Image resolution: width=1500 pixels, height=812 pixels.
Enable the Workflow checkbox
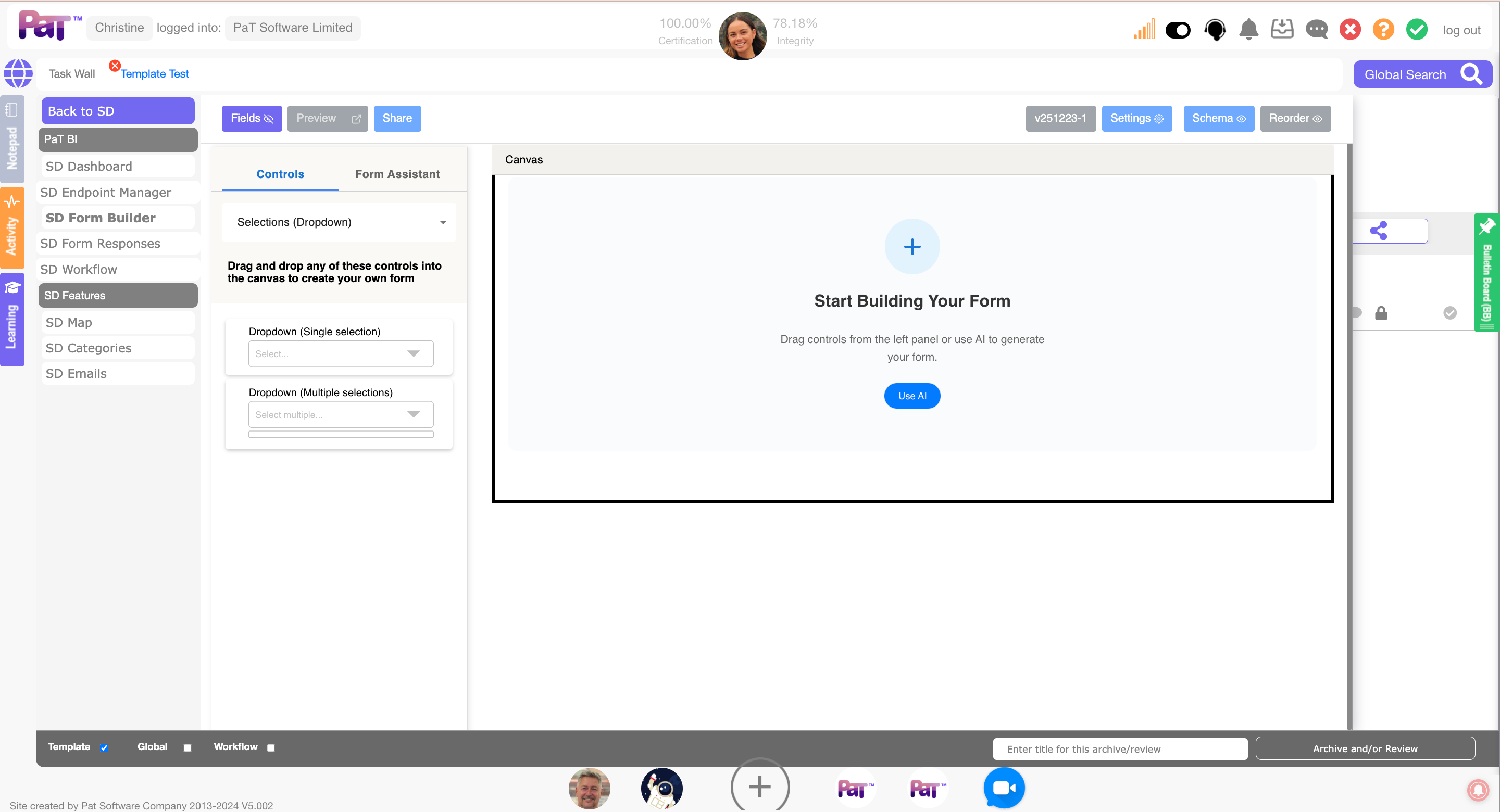click(271, 747)
